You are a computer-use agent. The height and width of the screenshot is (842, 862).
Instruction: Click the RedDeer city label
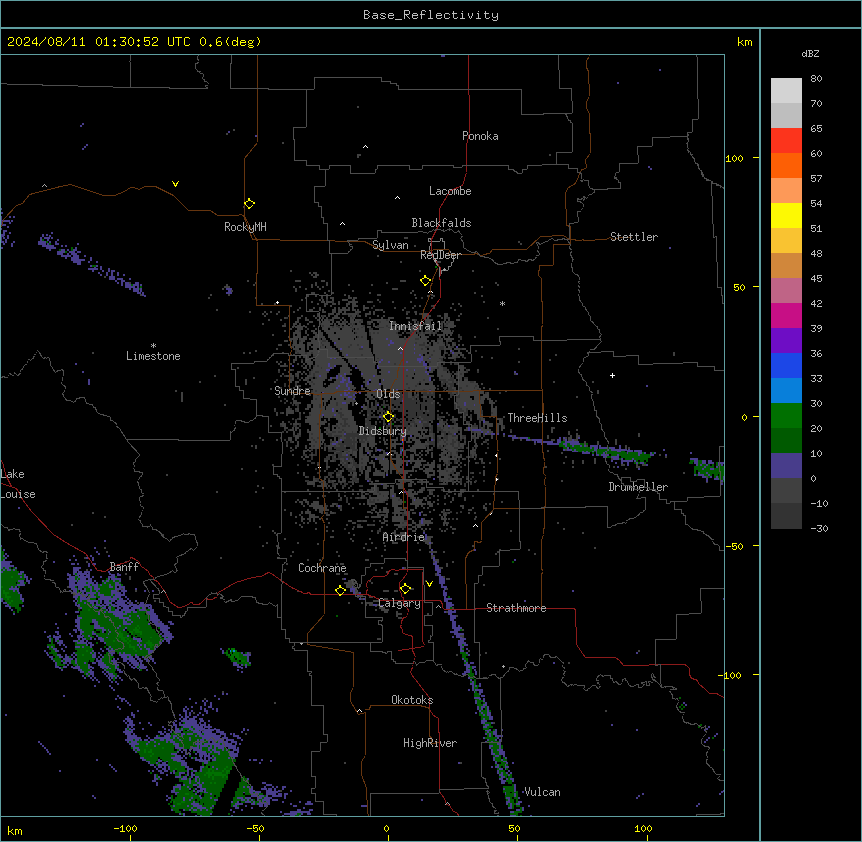(x=440, y=255)
